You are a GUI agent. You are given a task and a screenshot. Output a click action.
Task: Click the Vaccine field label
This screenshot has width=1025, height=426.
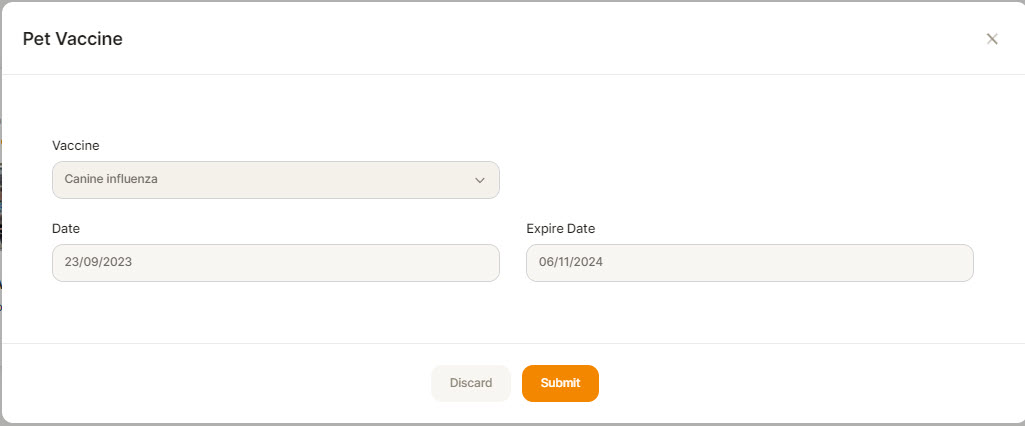(x=76, y=146)
